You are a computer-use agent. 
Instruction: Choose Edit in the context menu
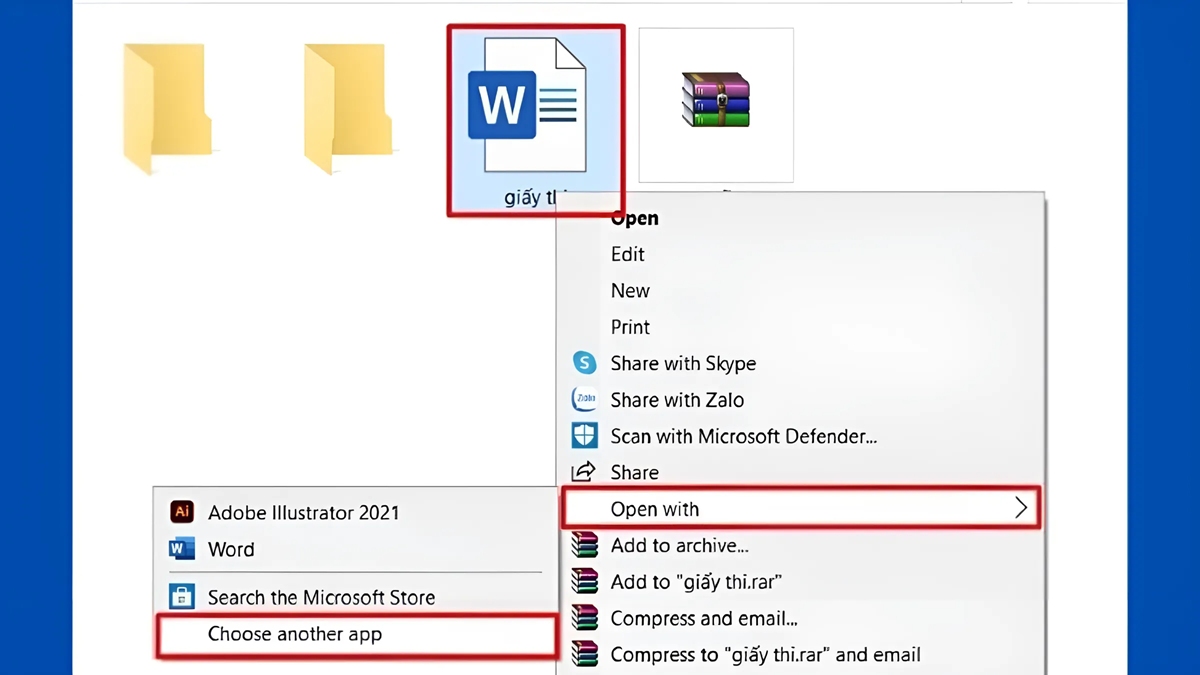pos(627,254)
